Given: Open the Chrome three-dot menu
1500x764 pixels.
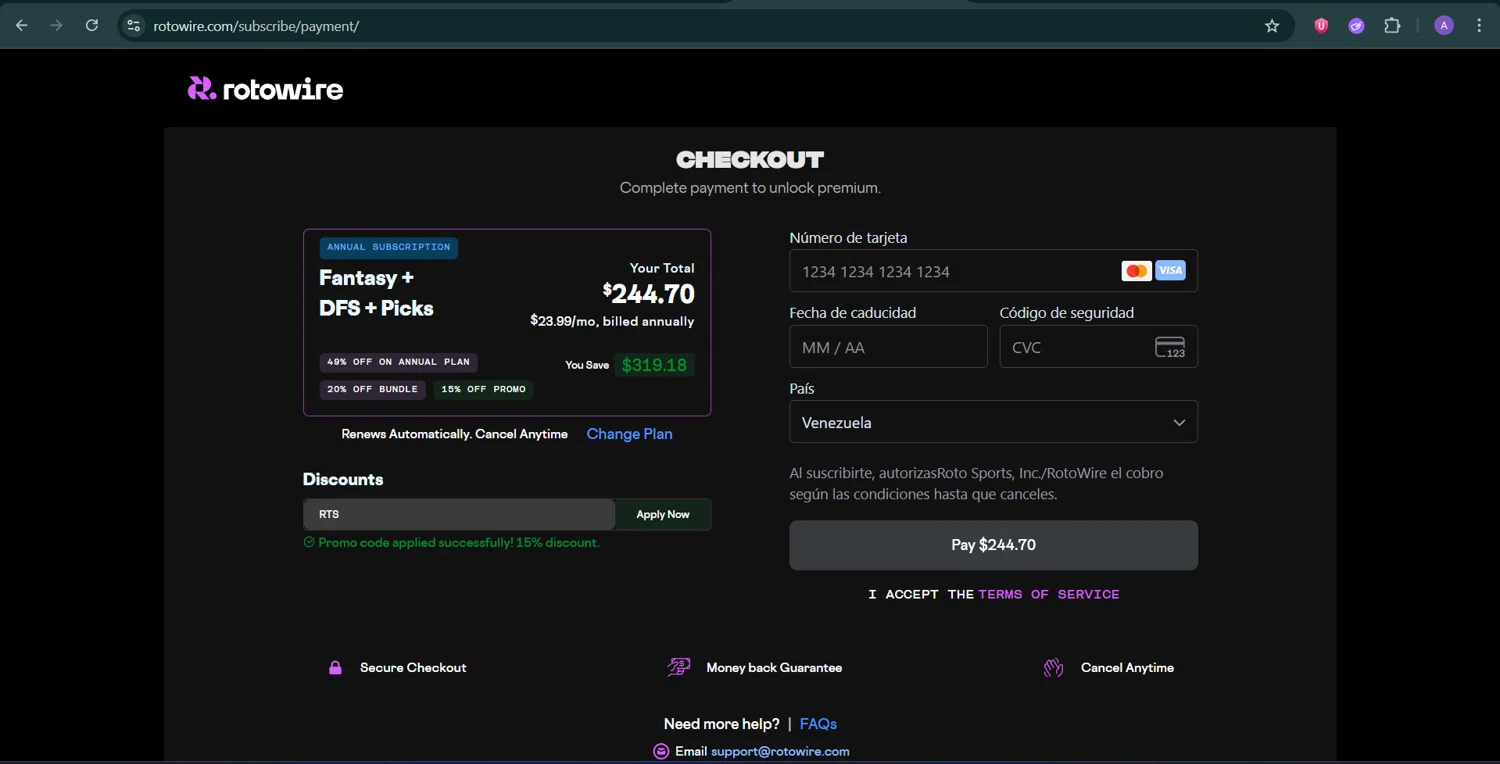Looking at the screenshot, I should pos(1479,26).
